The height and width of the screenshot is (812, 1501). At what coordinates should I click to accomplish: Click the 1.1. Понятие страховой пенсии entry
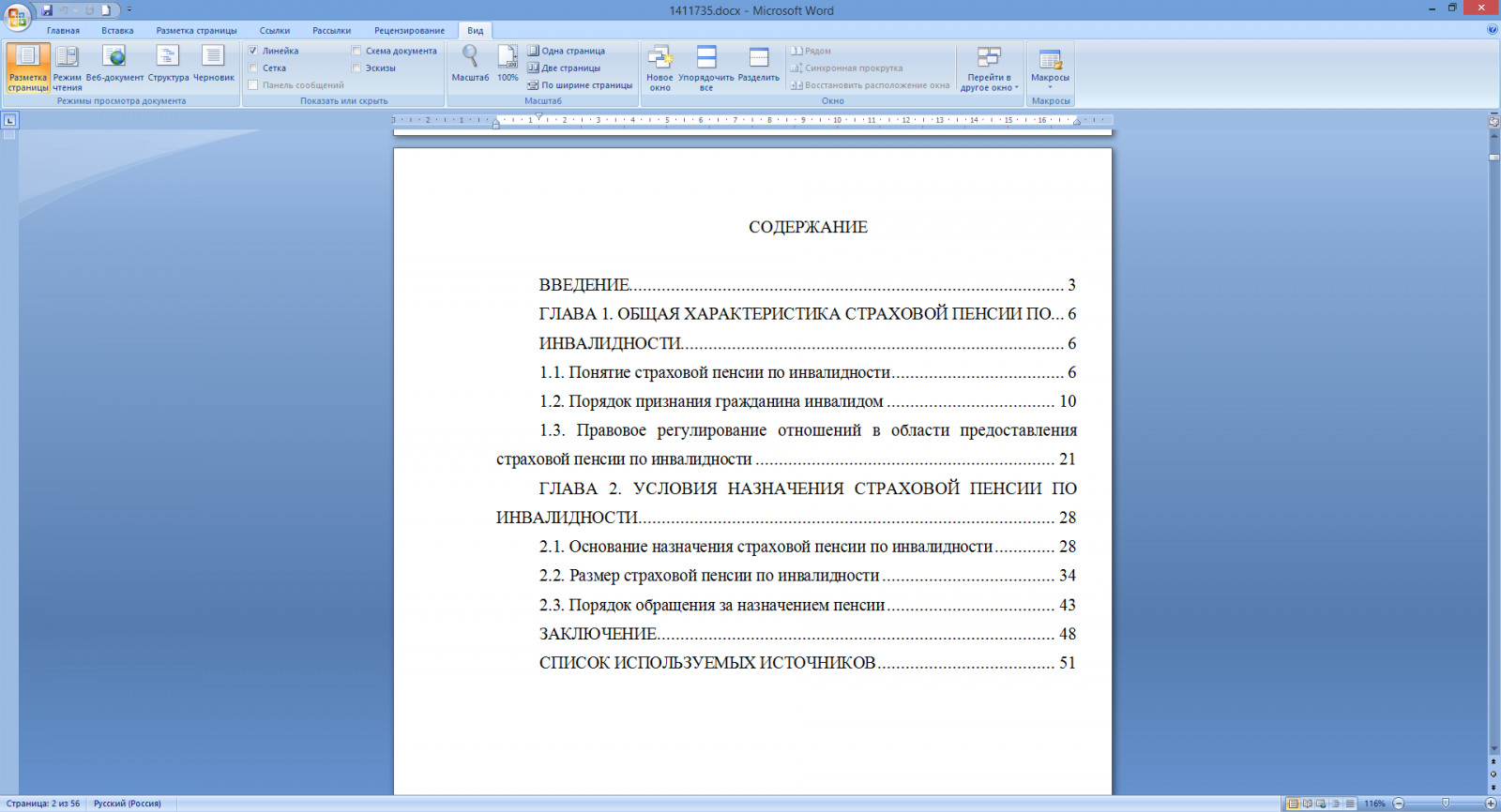[808, 372]
